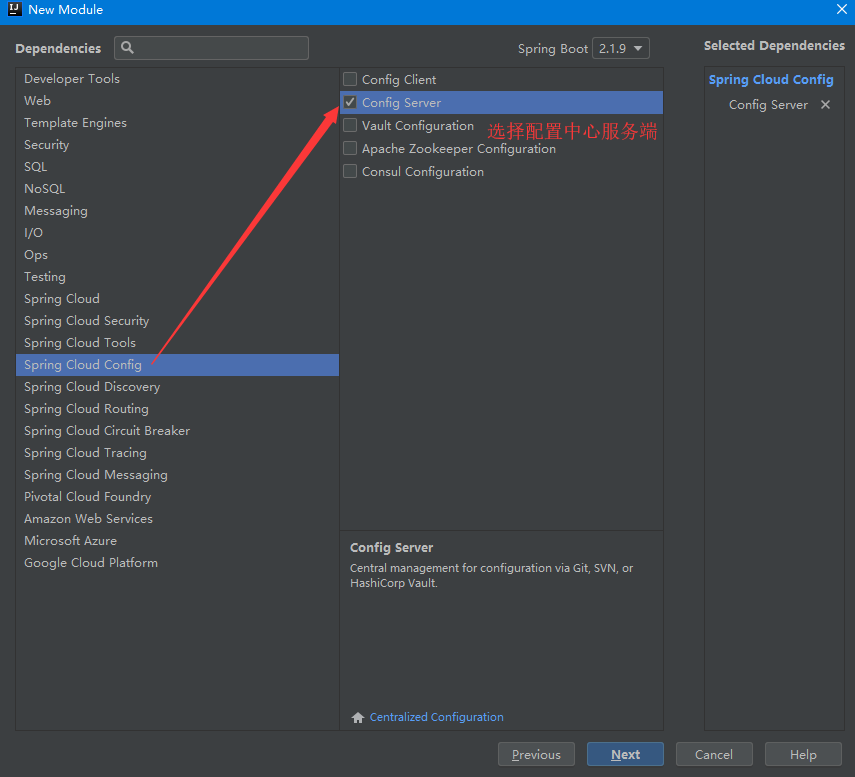This screenshot has width=855, height=777.
Task: Proceed with the Next button
Action: (625, 754)
